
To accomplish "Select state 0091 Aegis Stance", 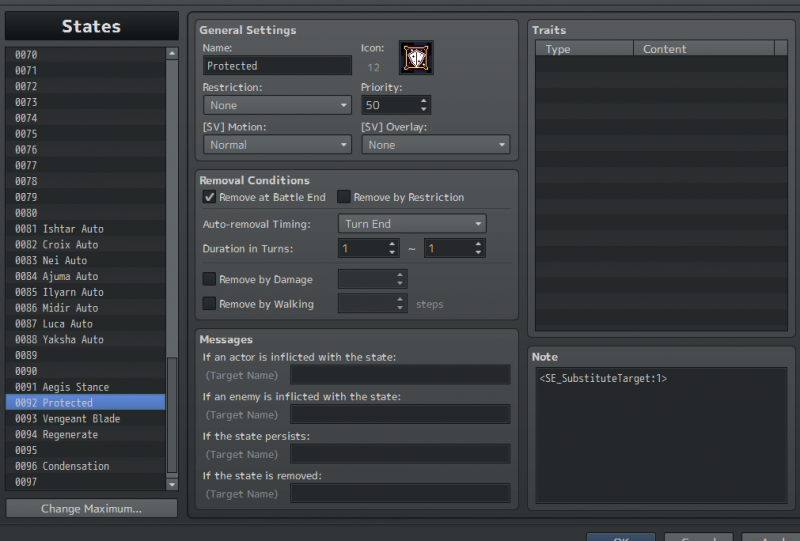I will pyautogui.click(x=85, y=387).
